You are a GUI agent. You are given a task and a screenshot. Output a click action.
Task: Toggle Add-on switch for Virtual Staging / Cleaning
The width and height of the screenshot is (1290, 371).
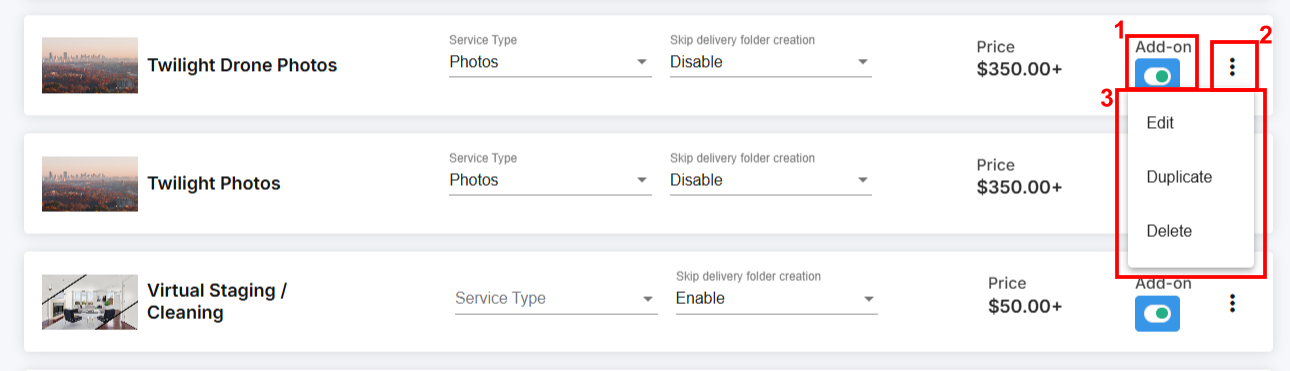pos(1157,313)
